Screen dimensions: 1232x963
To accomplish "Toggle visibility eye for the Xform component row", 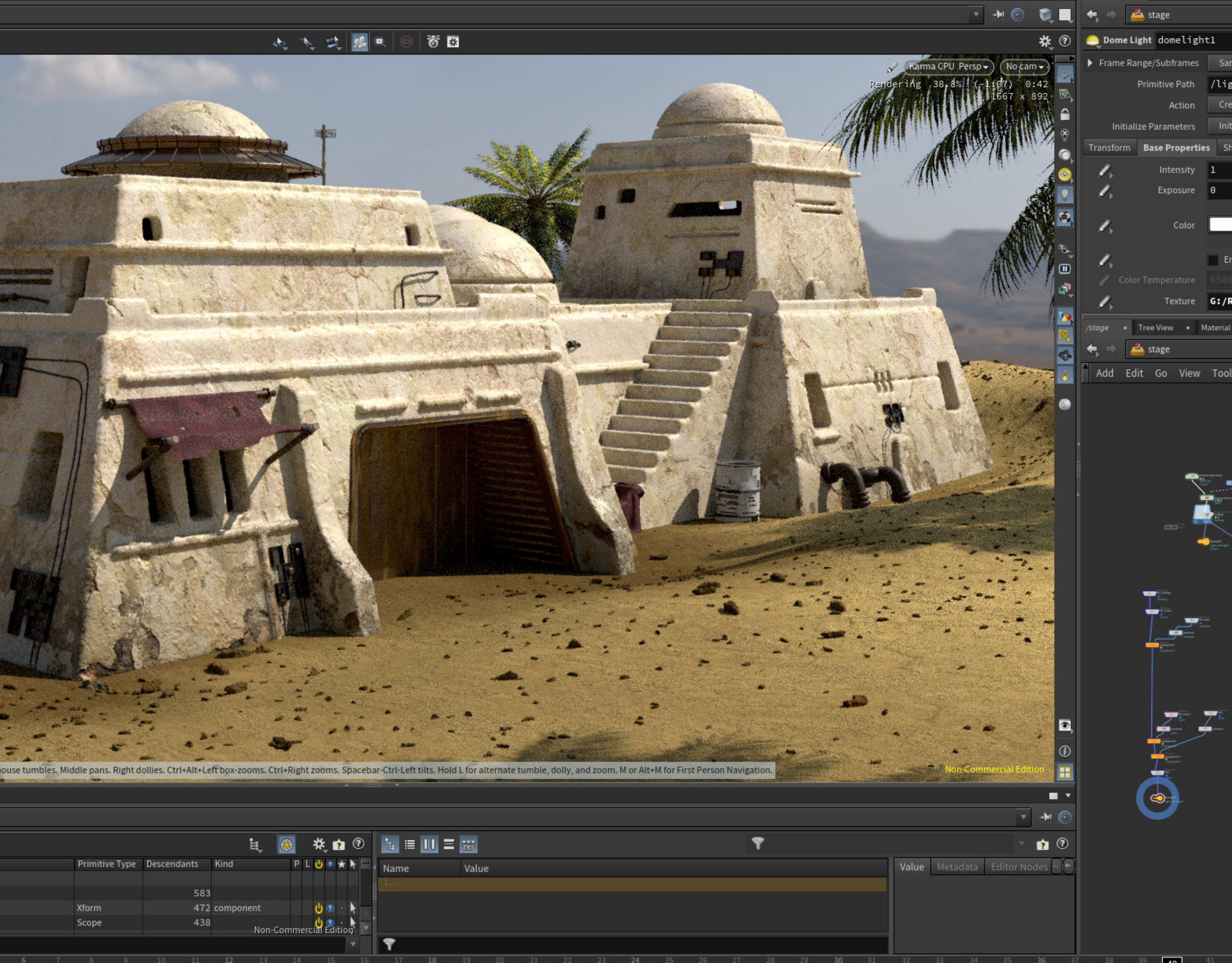I will pos(330,908).
